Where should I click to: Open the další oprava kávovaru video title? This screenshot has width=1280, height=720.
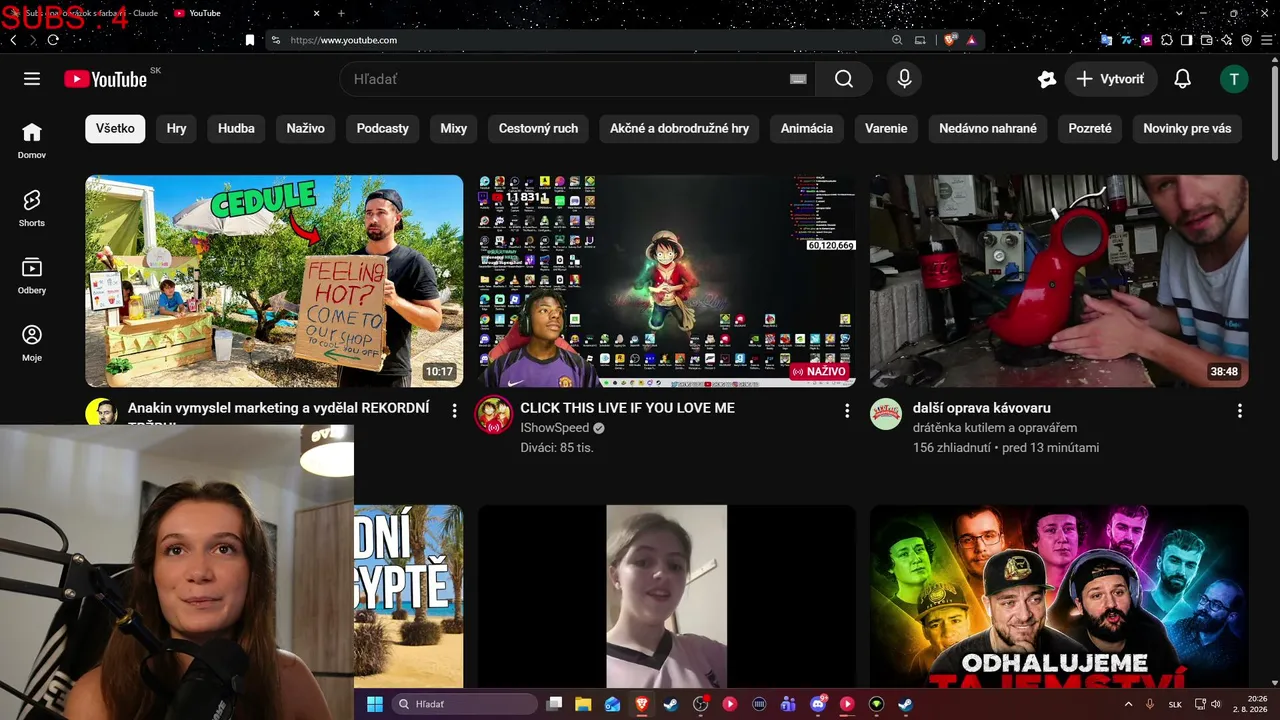point(981,408)
